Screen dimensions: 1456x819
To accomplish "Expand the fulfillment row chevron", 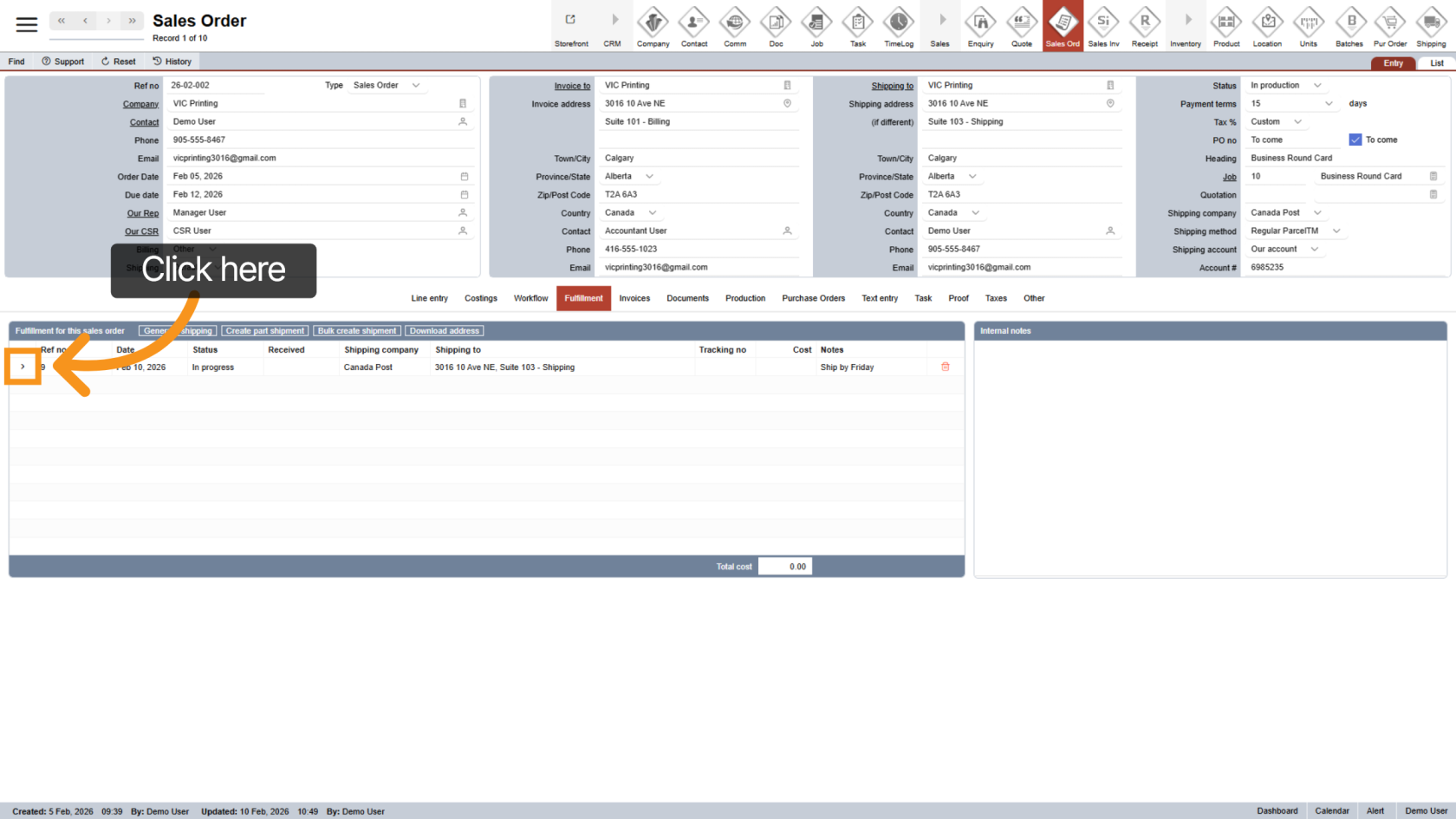I will coord(23,367).
